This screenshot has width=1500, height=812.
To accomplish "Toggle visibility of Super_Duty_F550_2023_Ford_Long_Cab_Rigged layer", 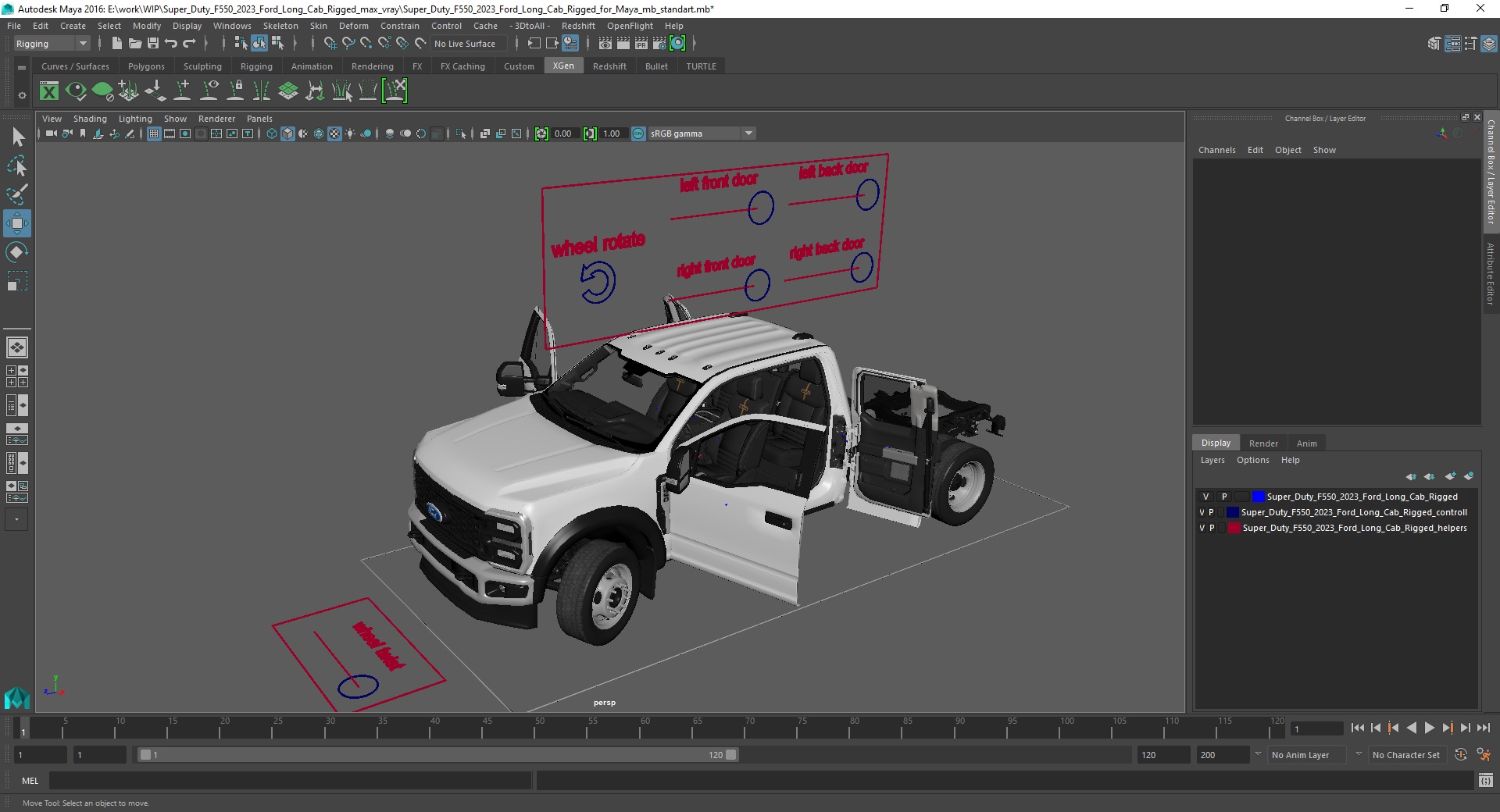I will click(1205, 497).
